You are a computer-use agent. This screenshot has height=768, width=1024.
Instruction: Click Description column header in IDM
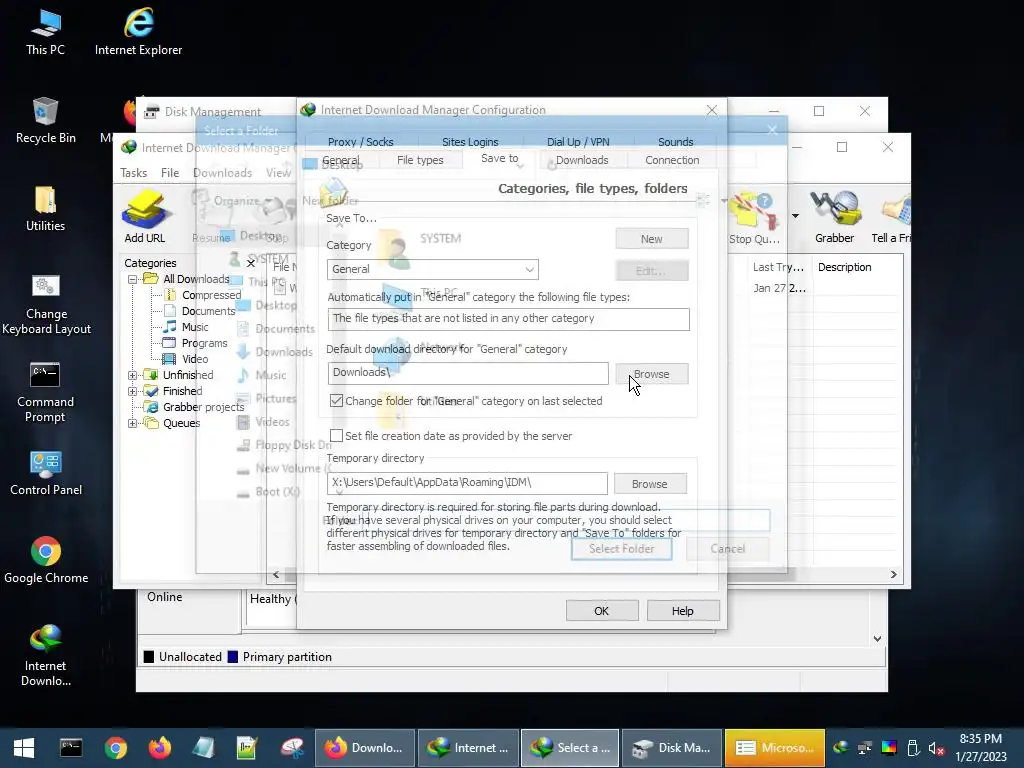844,267
